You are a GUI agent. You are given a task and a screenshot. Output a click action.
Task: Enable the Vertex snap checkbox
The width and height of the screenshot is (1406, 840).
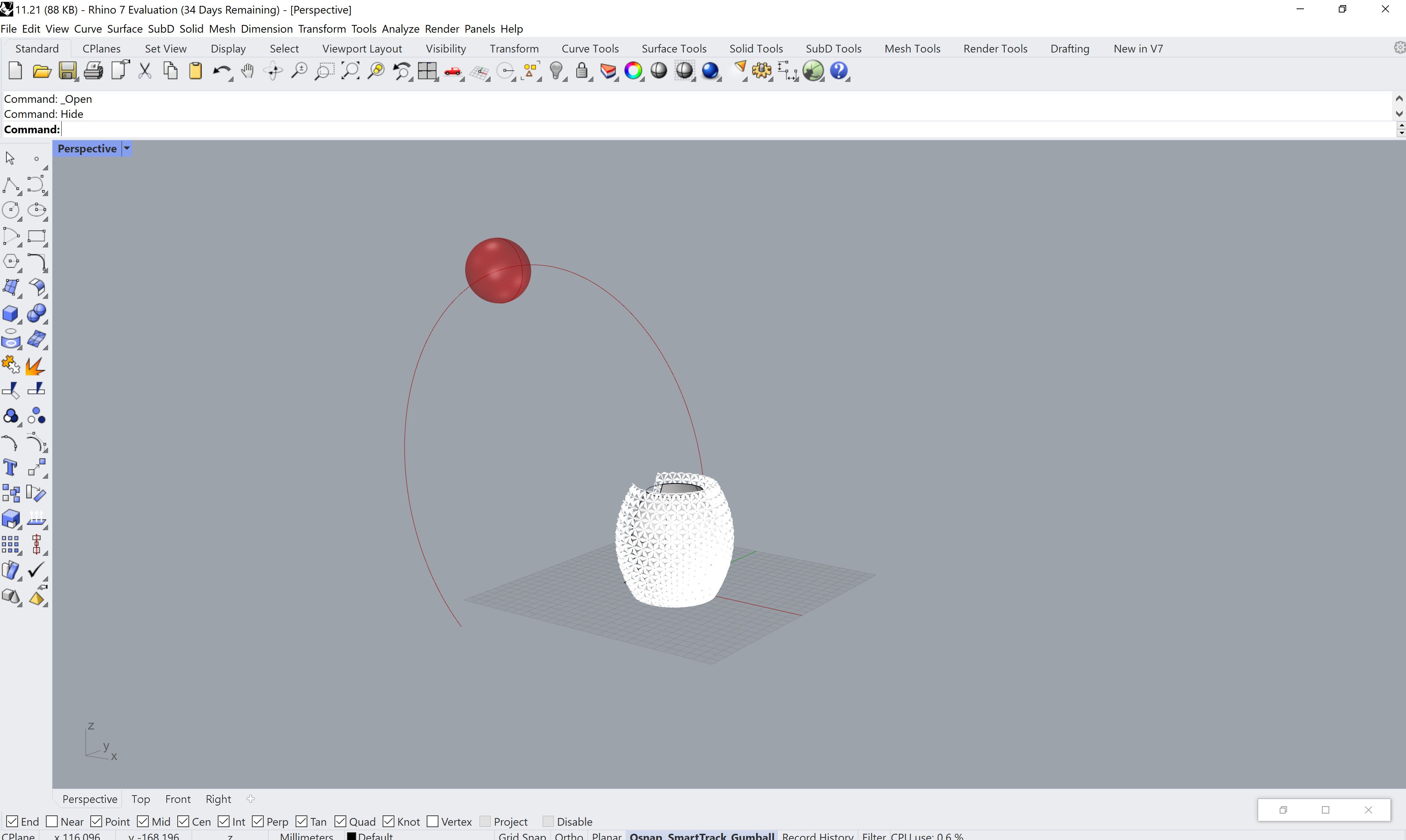(x=433, y=821)
